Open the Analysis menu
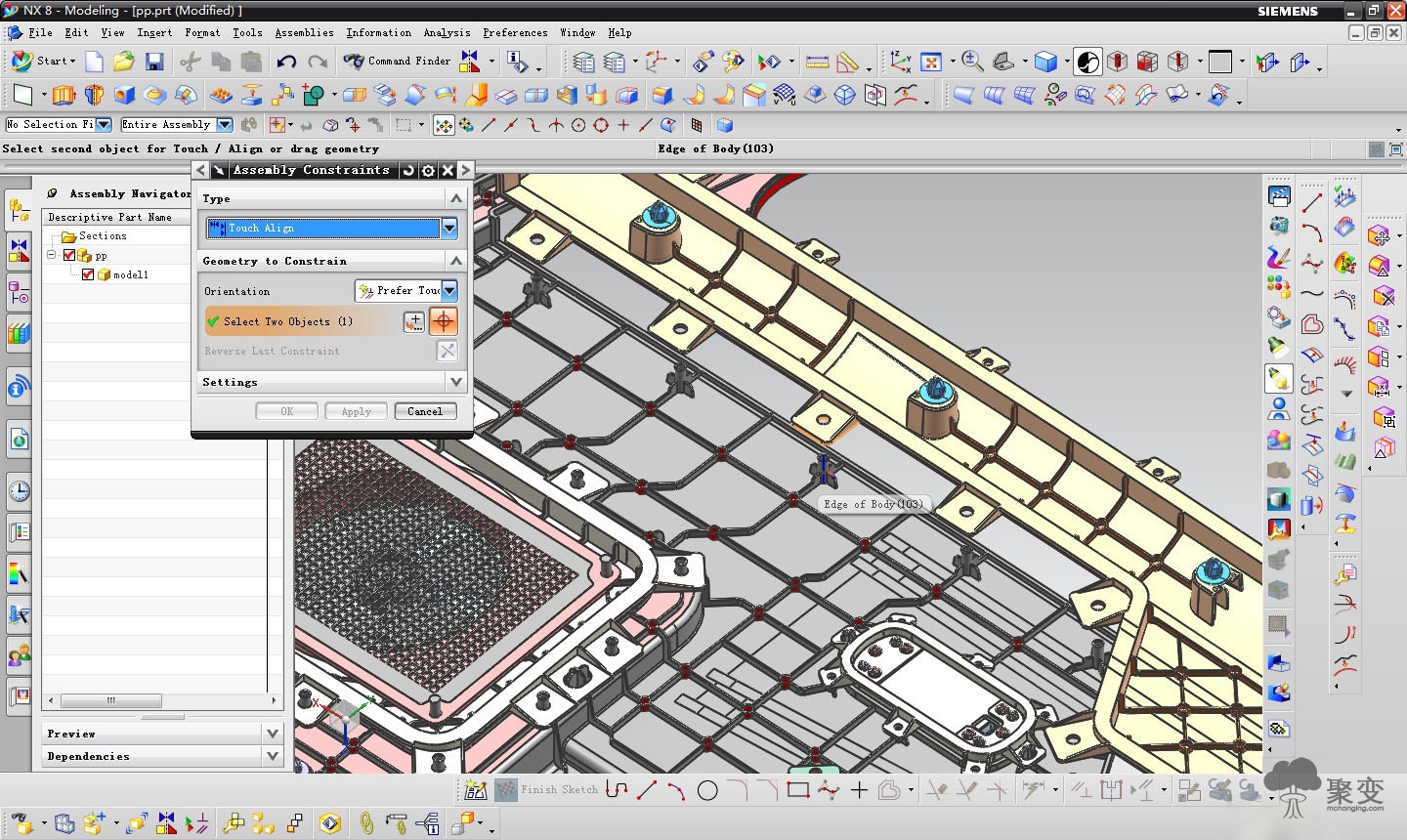This screenshot has width=1407, height=840. (447, 33)
